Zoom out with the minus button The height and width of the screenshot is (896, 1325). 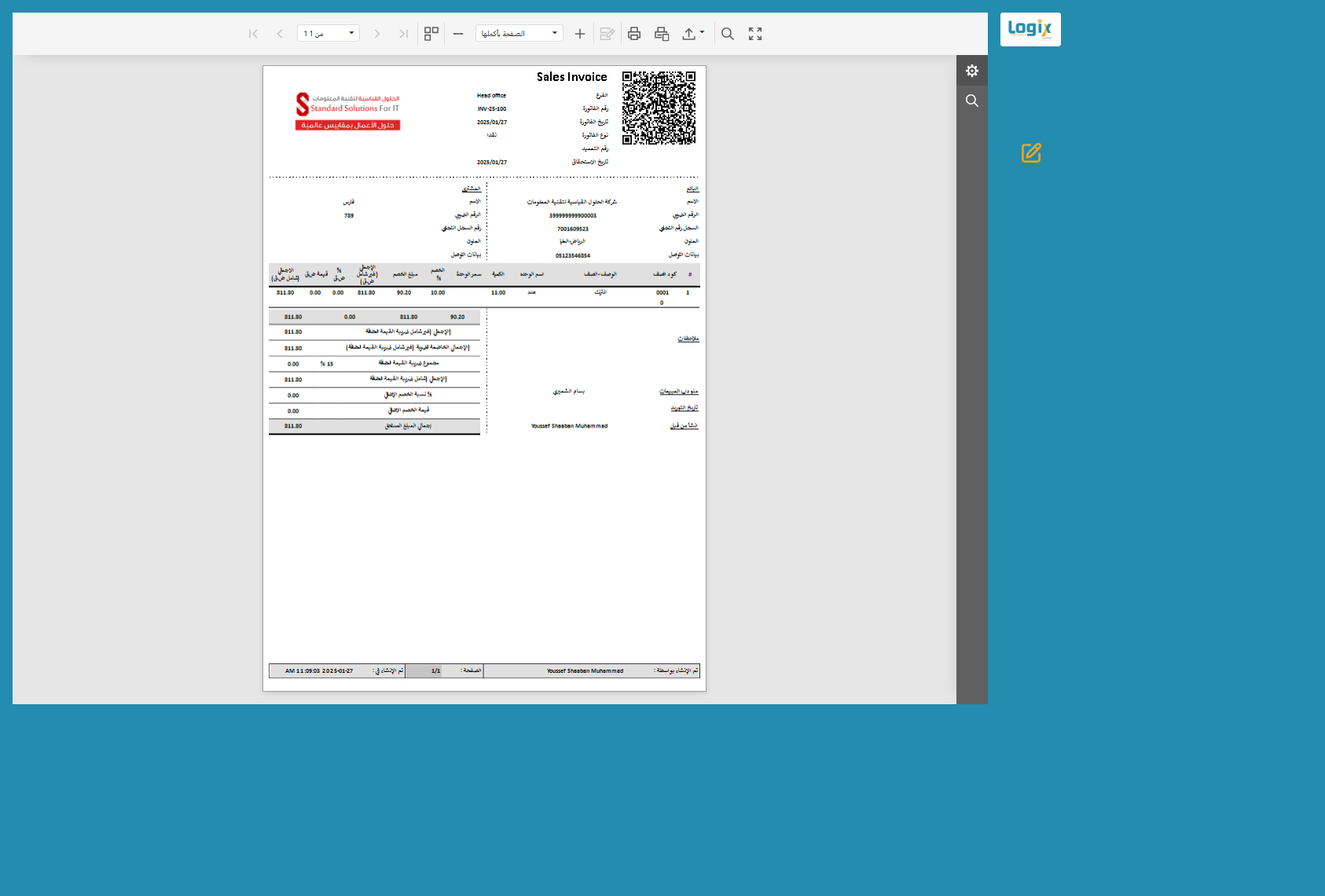(458, 34)
